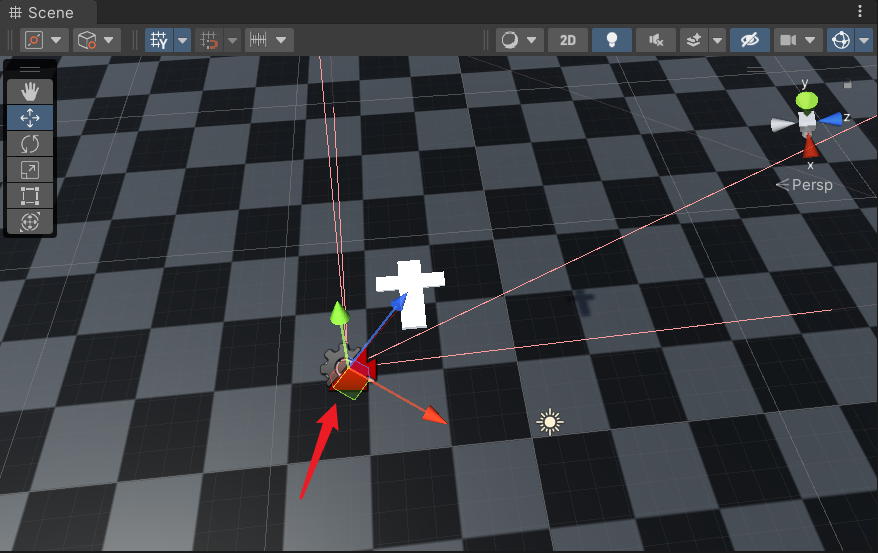Toggle hidden objects visibility eye icon
The height and width of the screenshot is (553, 878).
tap(750, 40)
